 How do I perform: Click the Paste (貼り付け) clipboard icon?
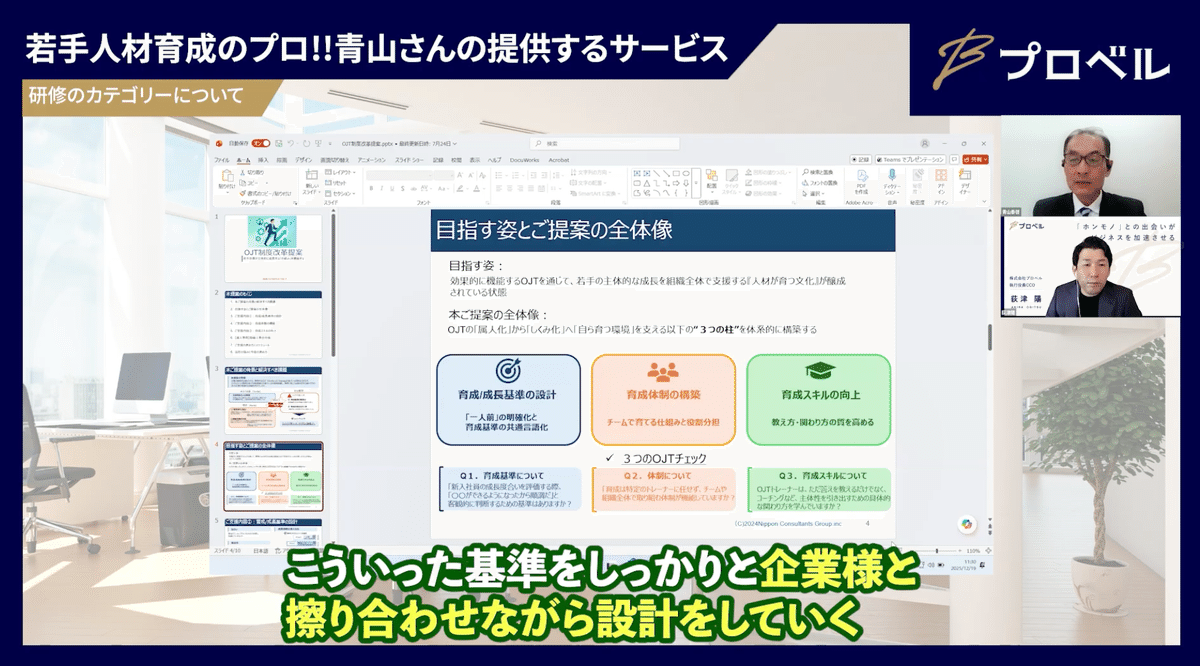pos(227,176)
